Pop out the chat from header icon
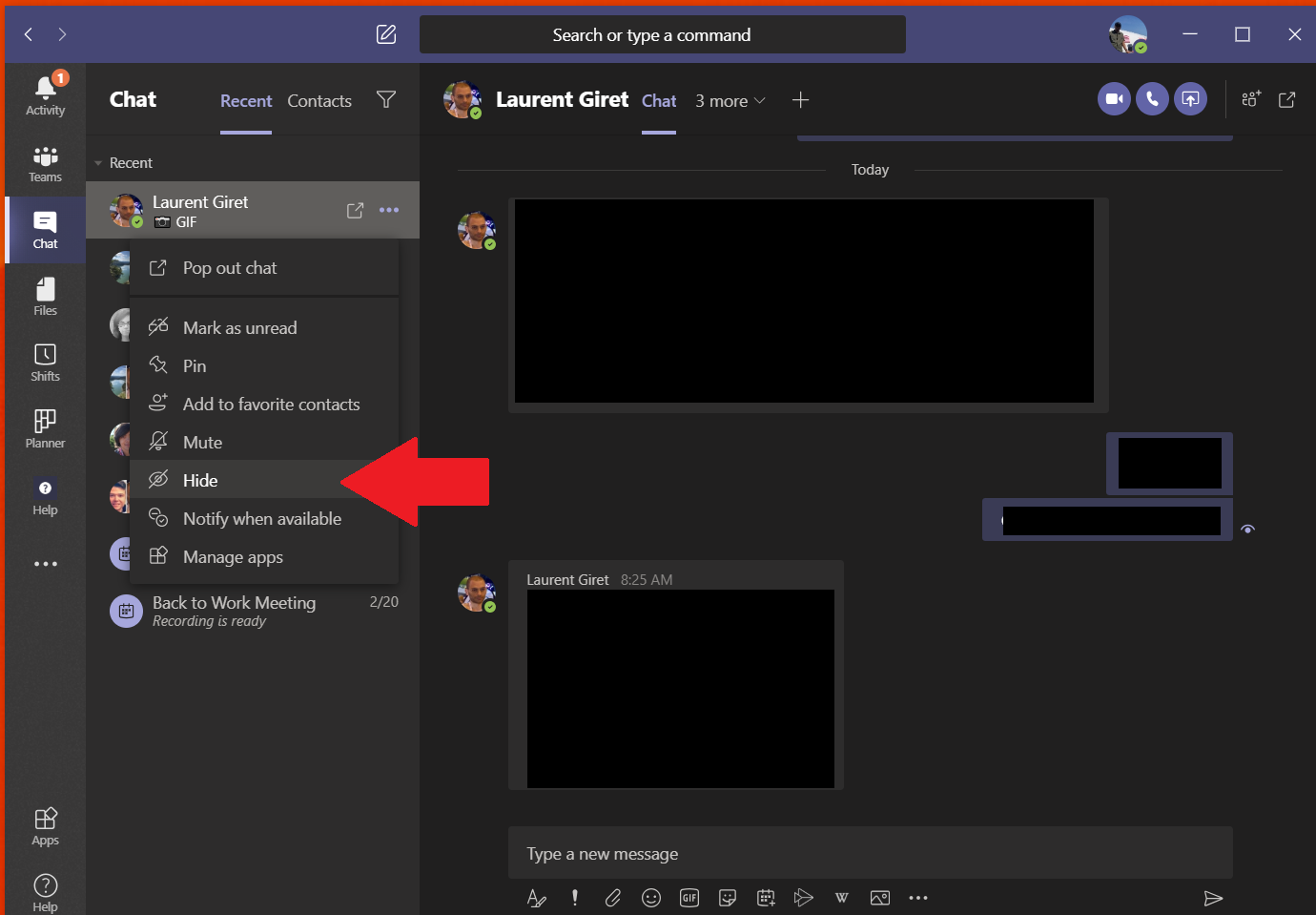The height and width of the screenshot is (915, 1316). pyautogui.click(x=1286, y=99)
